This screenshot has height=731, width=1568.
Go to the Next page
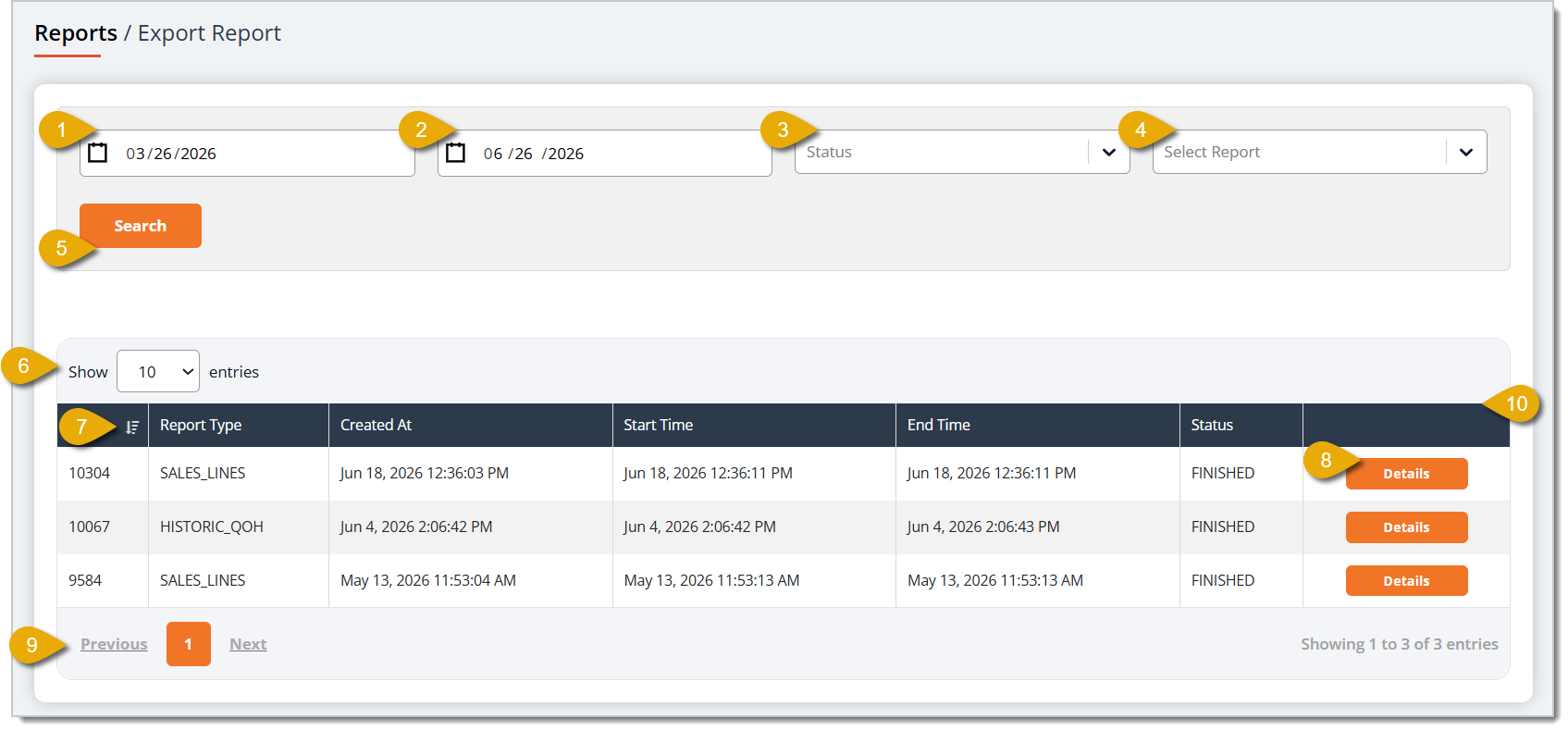[248, 644]
